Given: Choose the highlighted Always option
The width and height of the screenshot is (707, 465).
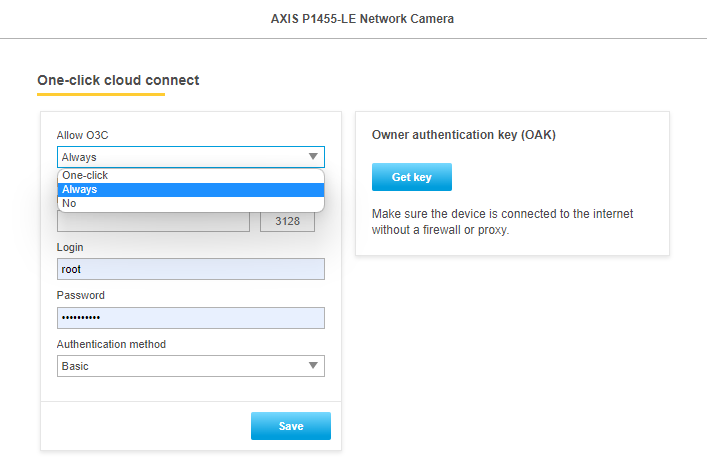Looking at the screenshot, I should (191, 189).
